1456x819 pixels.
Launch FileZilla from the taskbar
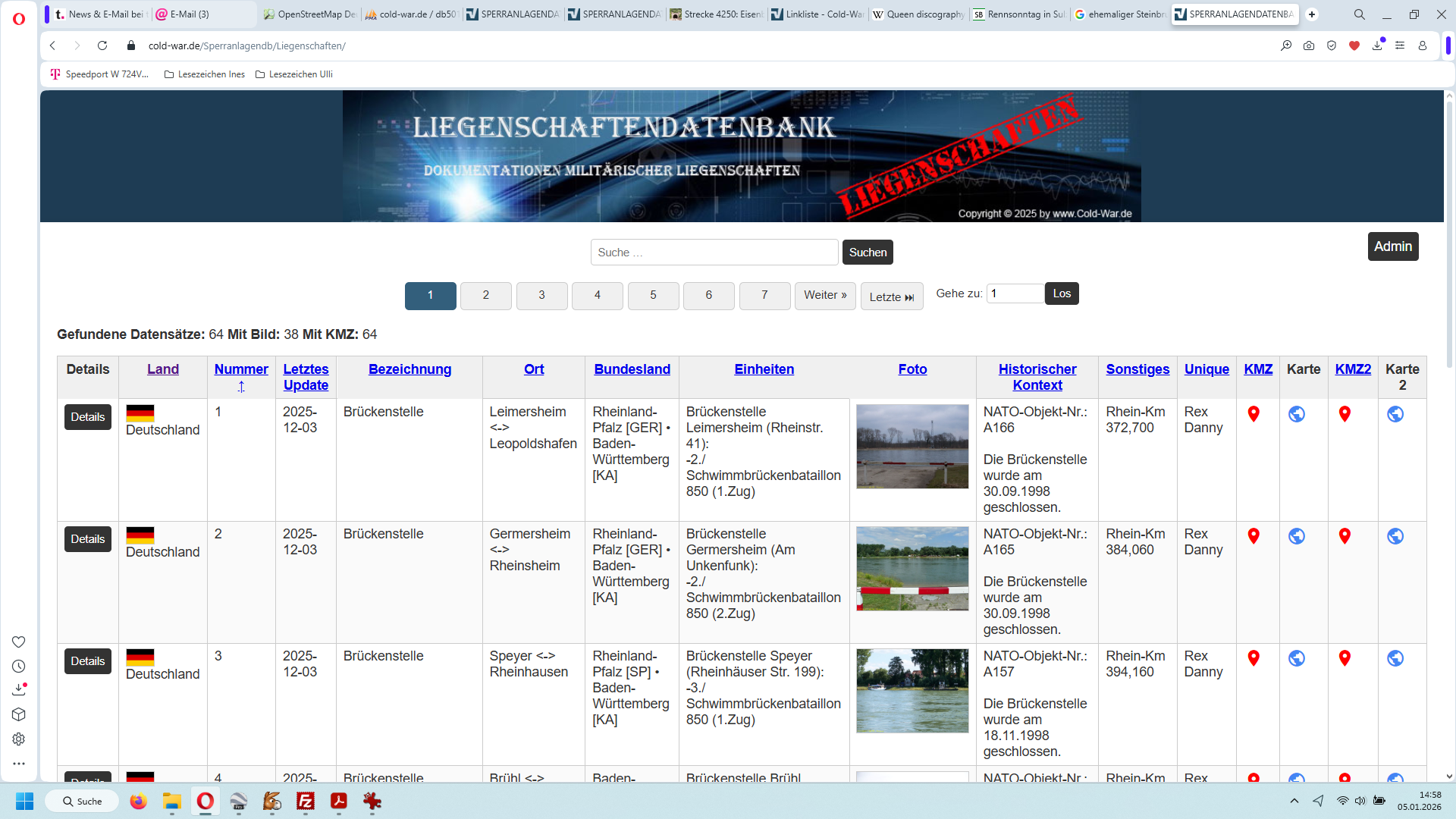(306, 801)
